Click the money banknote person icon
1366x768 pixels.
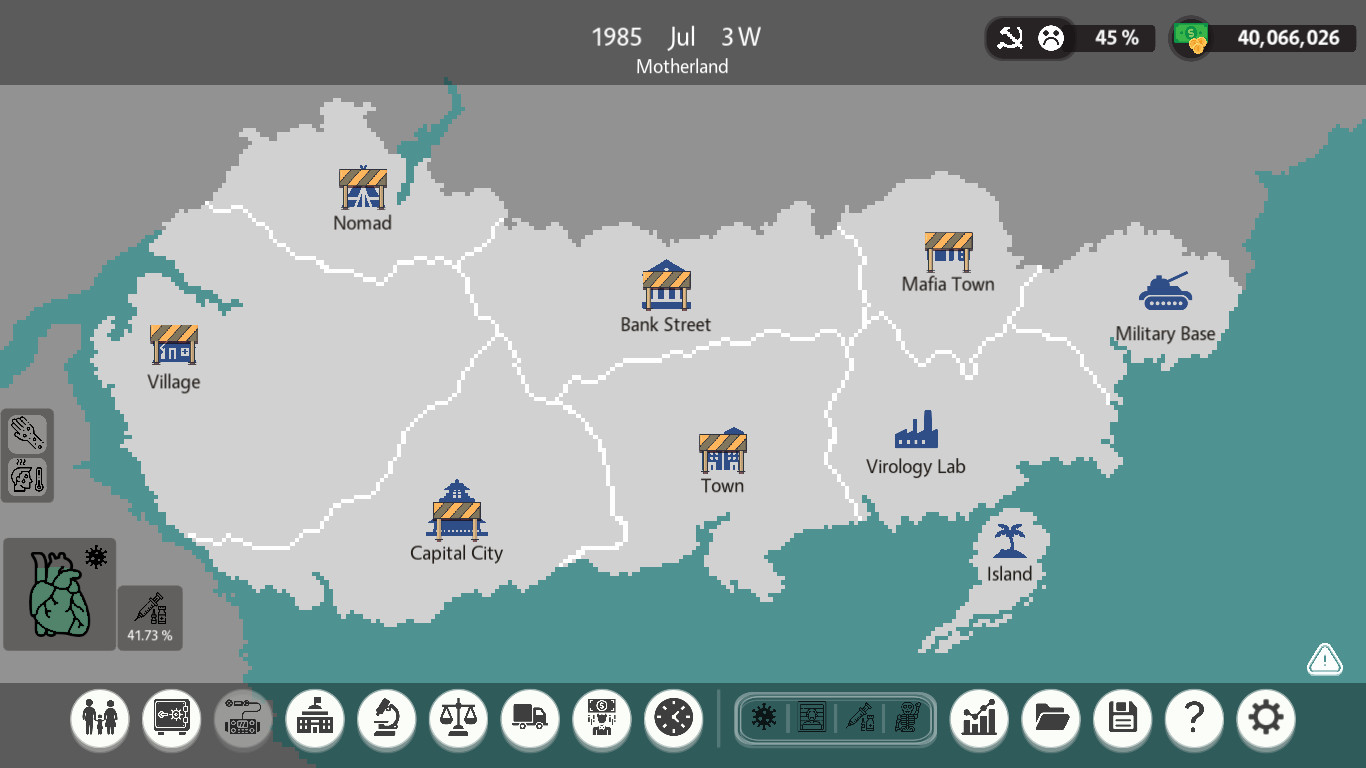[x=602, y=718]
